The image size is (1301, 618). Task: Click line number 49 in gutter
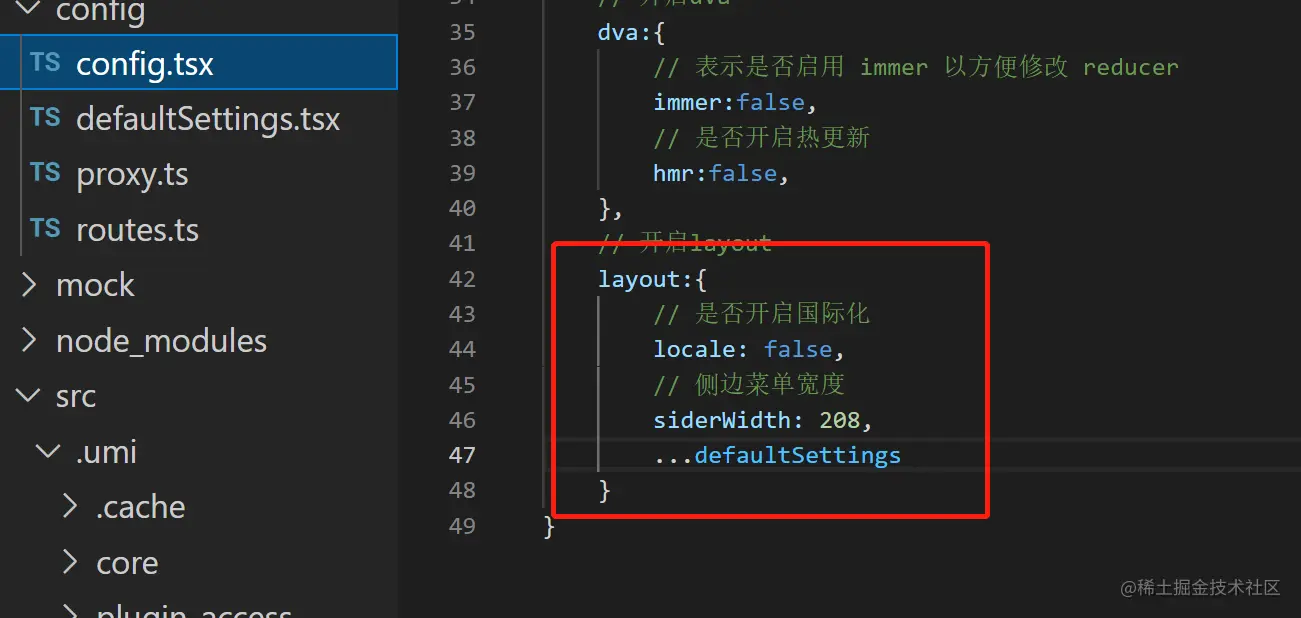click(462, 526)
